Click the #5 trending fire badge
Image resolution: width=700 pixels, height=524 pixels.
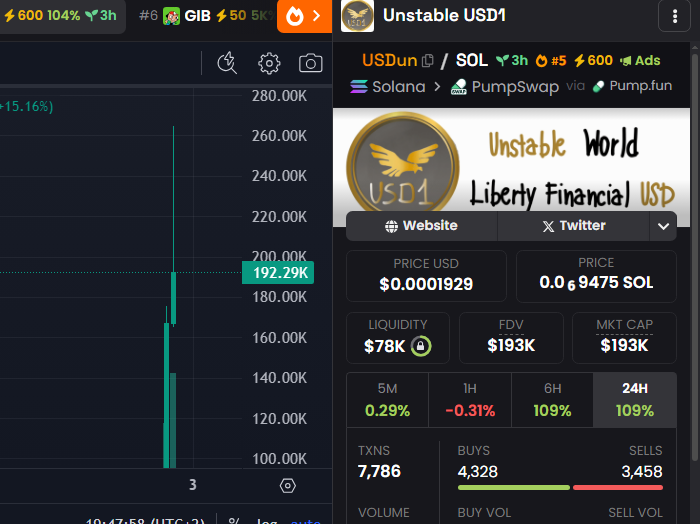click(x=551, y=60)
